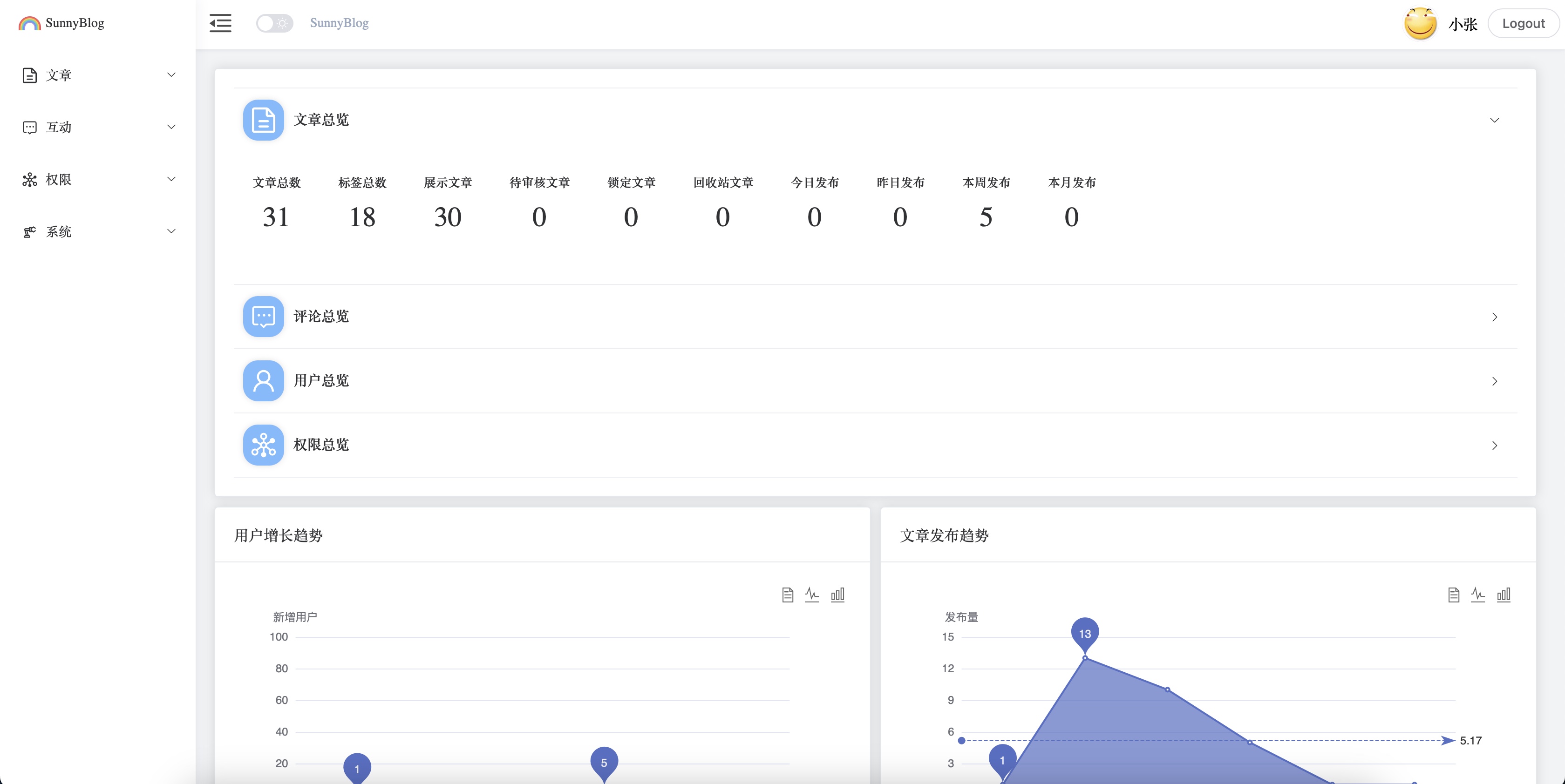This screenshot has width=1565, height=784.
Task: Switch 文章发布趋势 chart to bar type
Action: 1504,595
